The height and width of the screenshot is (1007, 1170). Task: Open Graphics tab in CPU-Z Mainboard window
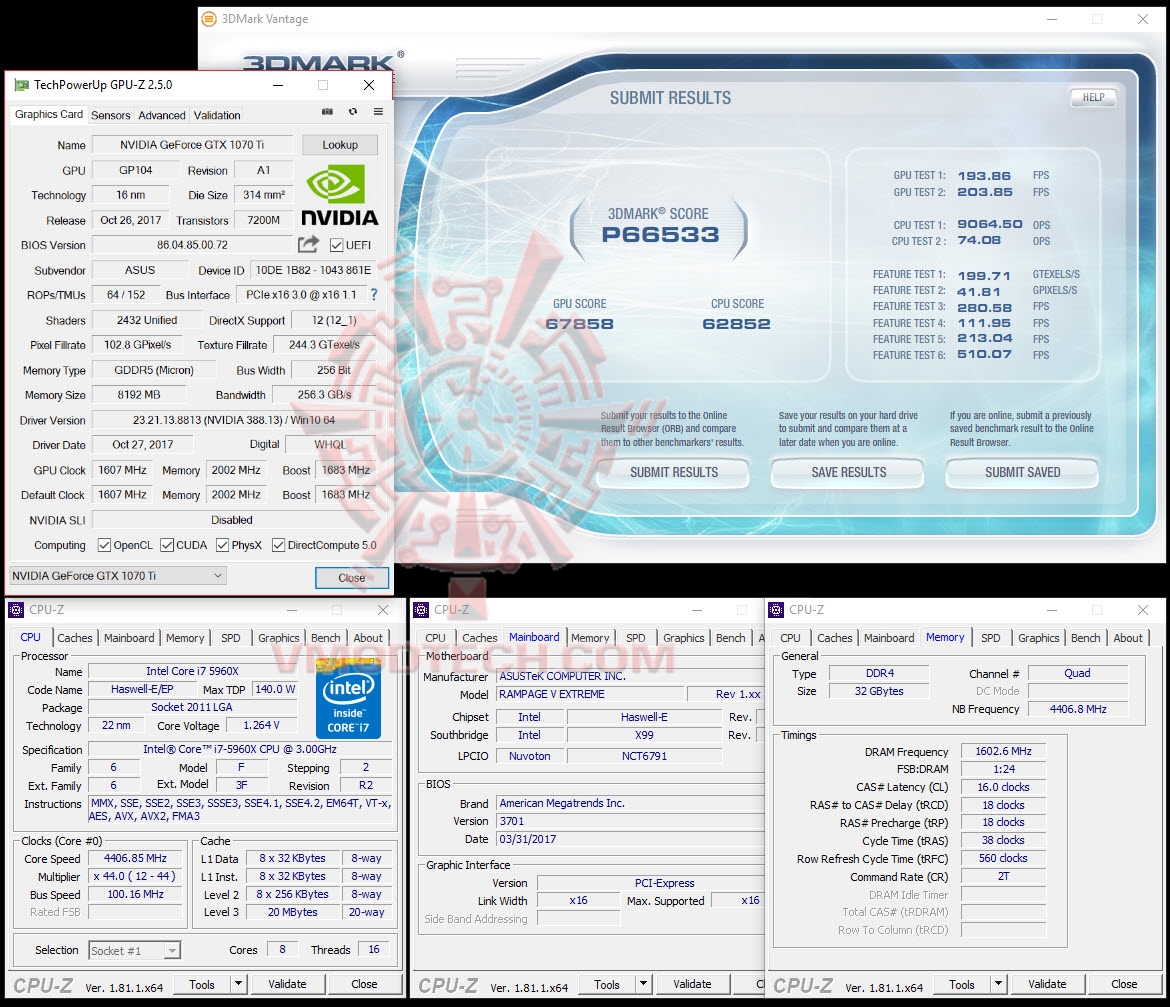click(x=683, y=638)
